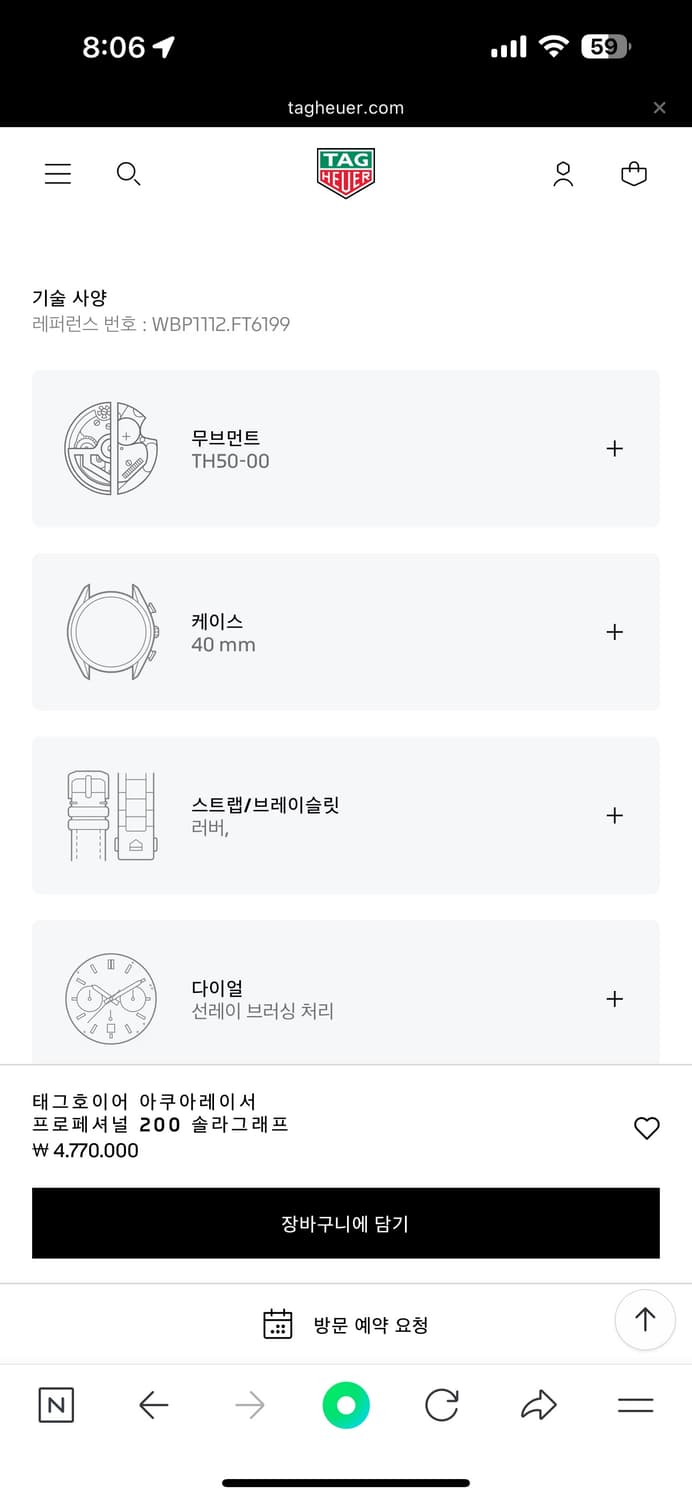Open the shopping bag
Image resolution: width=692 pixels, height=1500 pixels.
[x=634, y=174]
